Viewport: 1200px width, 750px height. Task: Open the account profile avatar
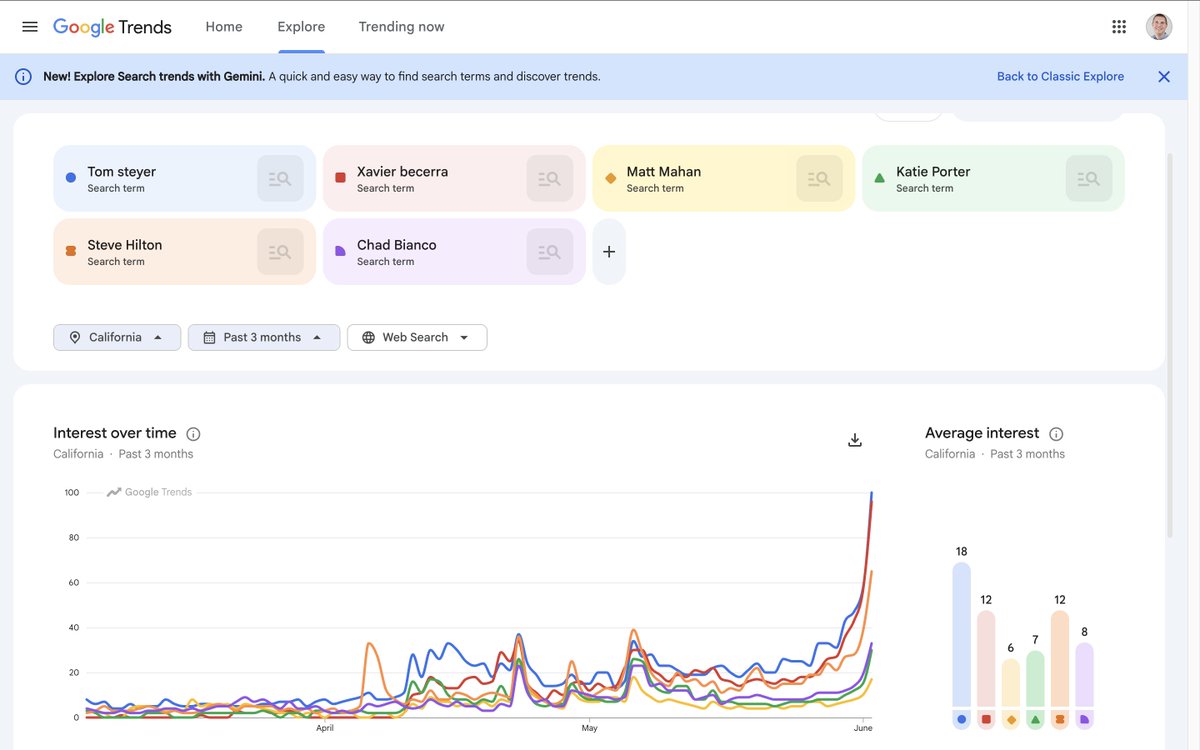point(1159,27)
